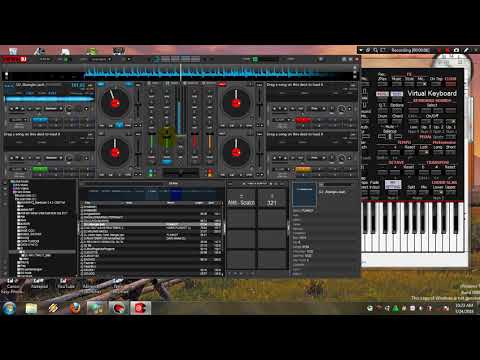Toggle the blue button below deck 1 jog wheel
Screen dimensions: 480x360
coord(119,125)
